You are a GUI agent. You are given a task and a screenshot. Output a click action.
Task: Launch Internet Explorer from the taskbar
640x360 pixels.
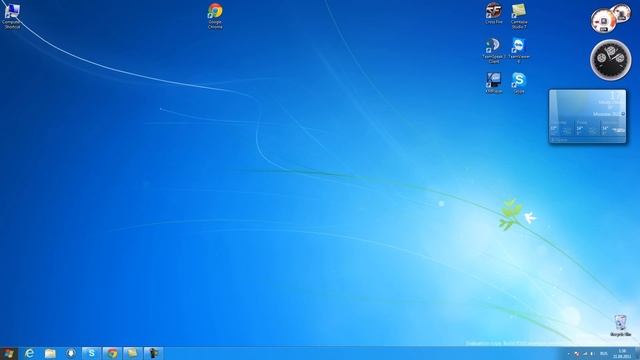(30, 353)
